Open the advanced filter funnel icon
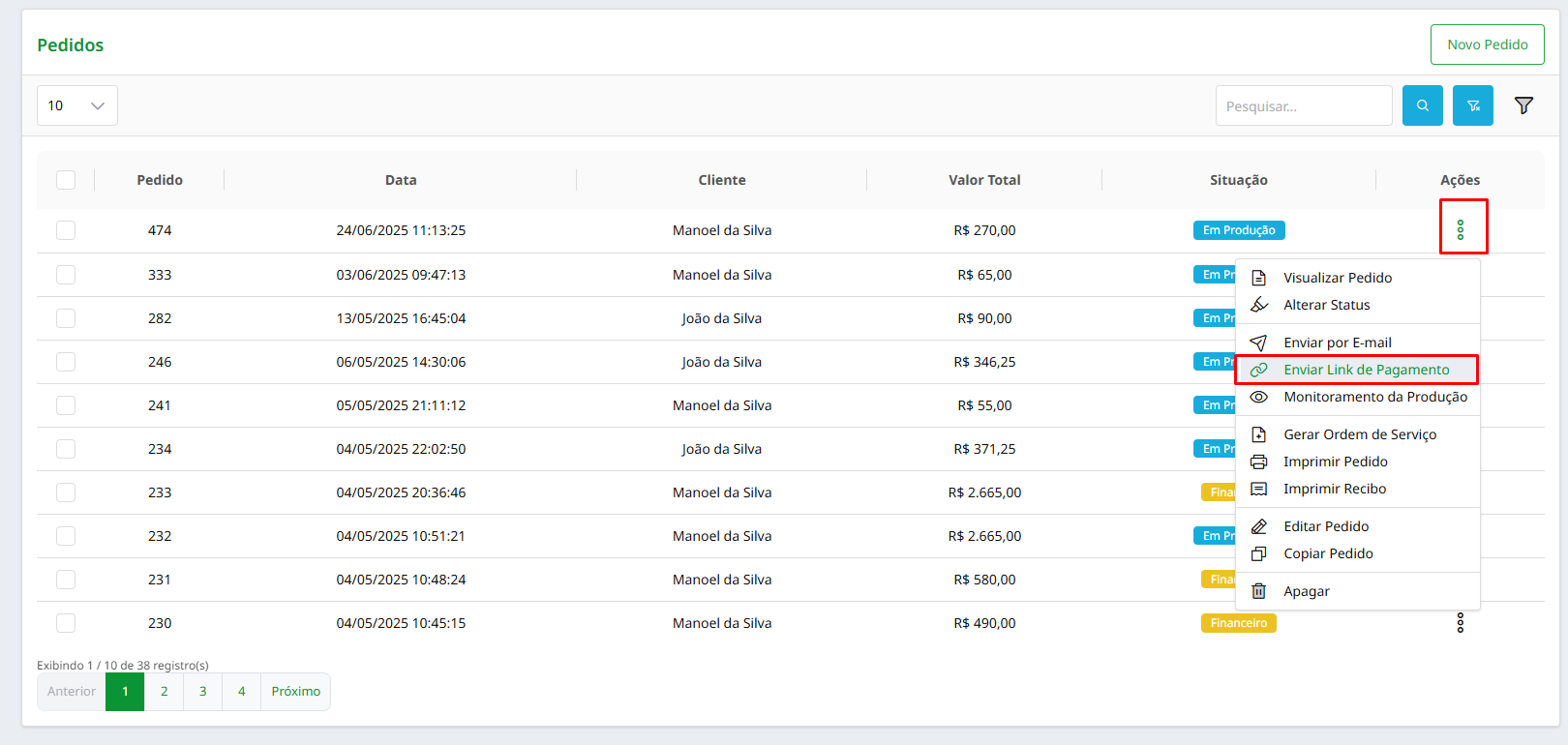The height and width of the screenshot is (745, 1568). (1523, 105)
